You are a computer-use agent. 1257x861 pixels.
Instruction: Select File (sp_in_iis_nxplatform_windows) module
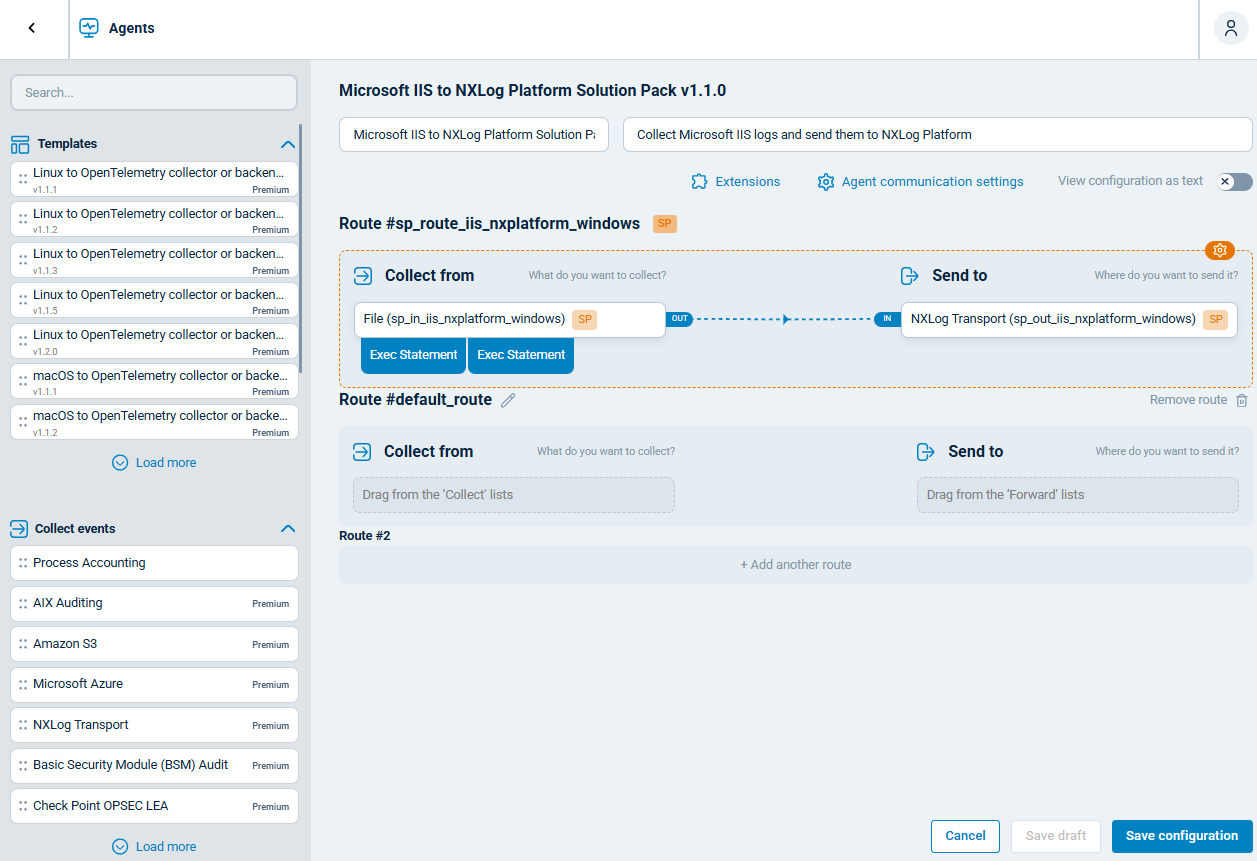click(510, 320)
